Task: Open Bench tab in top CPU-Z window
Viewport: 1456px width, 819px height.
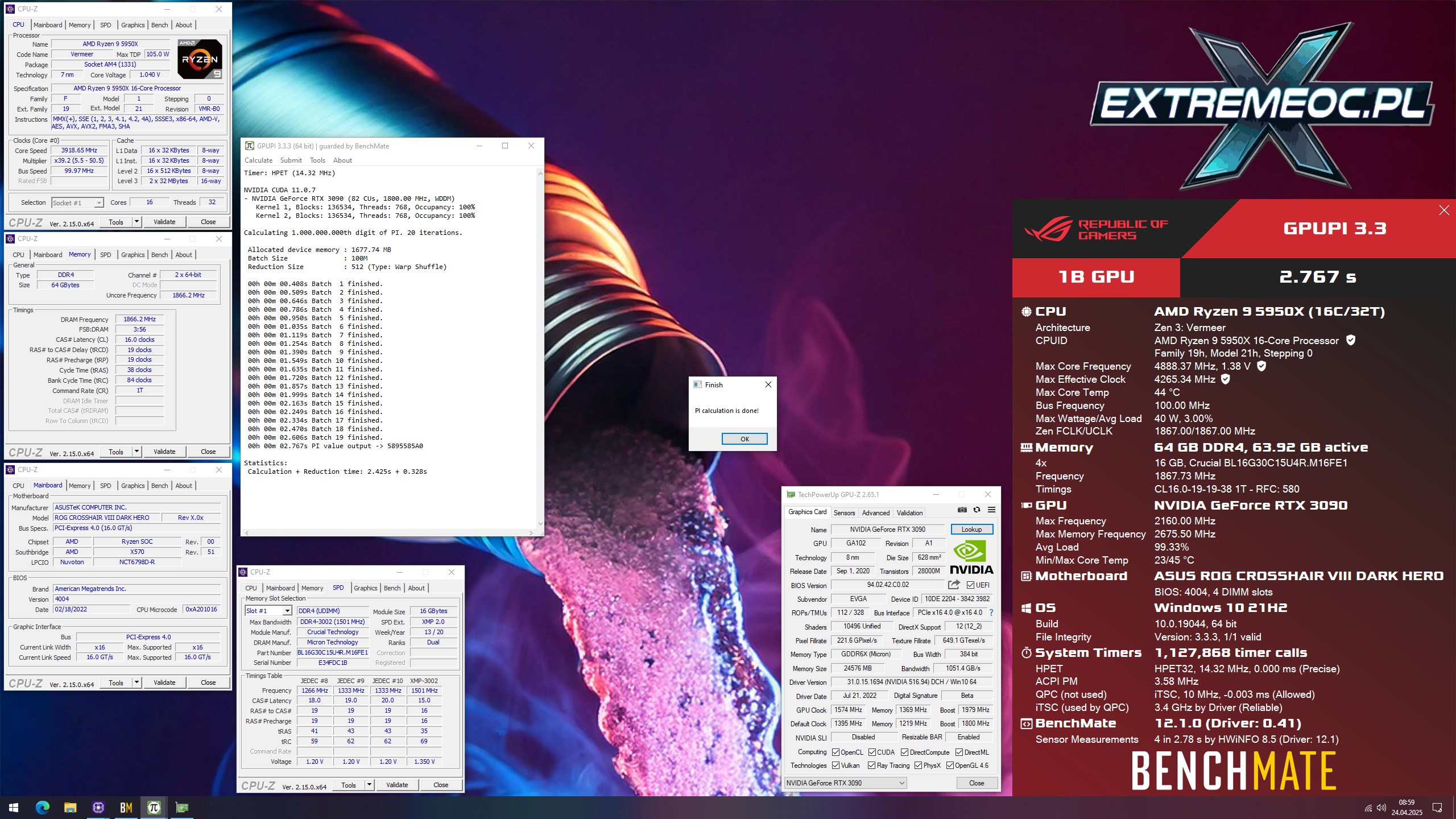Action: click(x=159, y=25)
